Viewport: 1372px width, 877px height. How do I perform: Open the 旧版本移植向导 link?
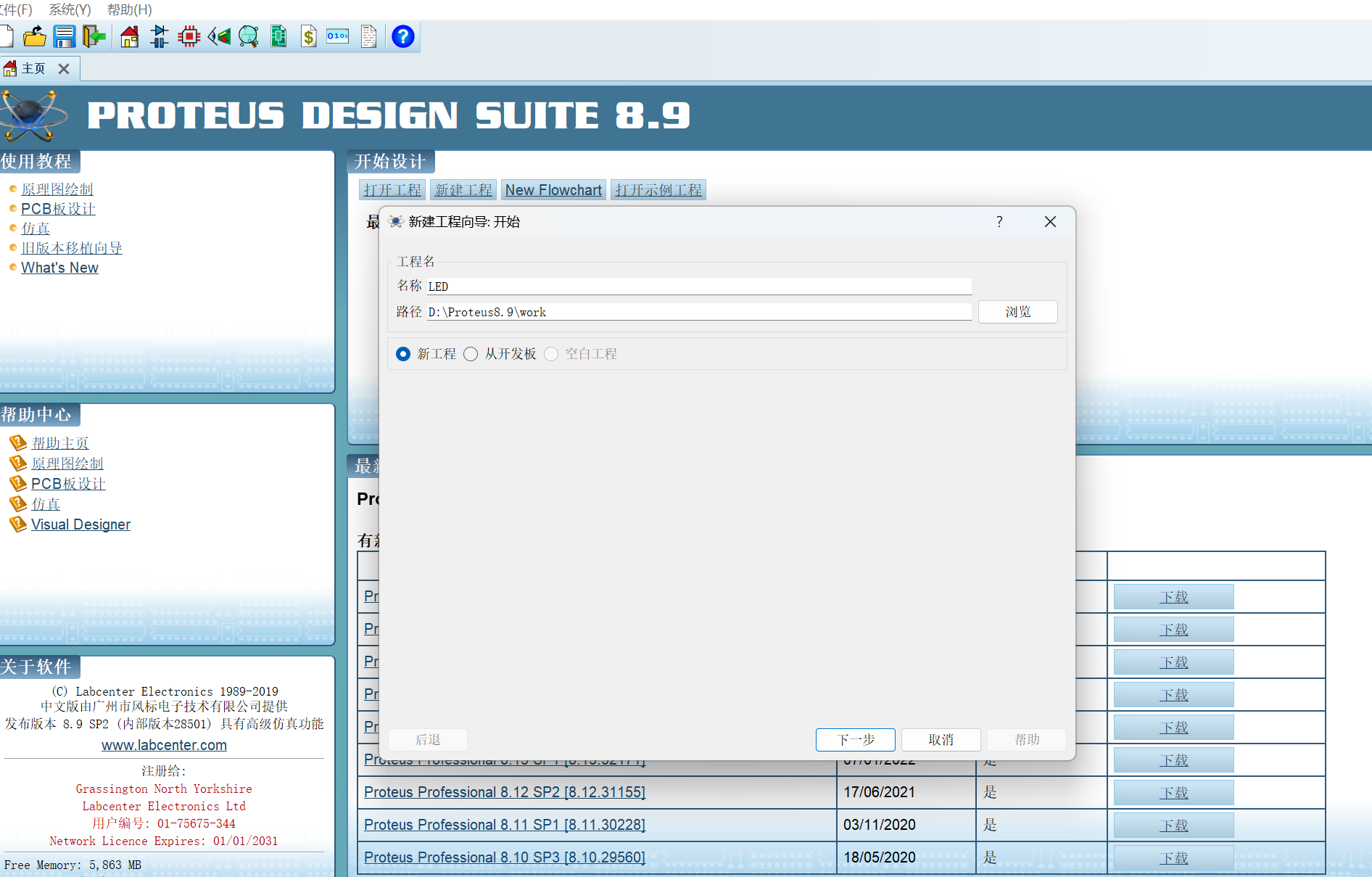tap(72, 248)
